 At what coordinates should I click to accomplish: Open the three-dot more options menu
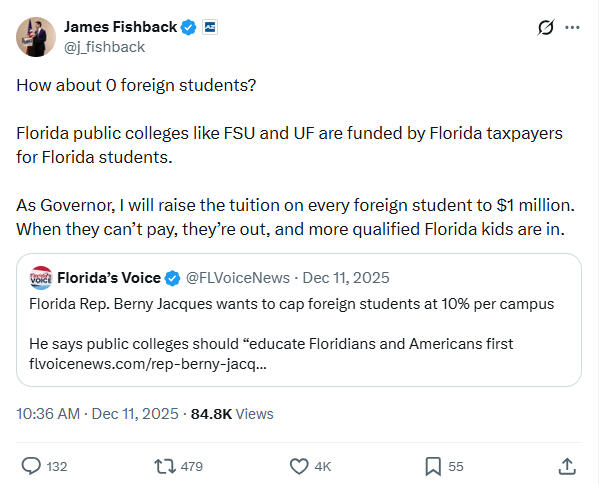tap(572, 27)
